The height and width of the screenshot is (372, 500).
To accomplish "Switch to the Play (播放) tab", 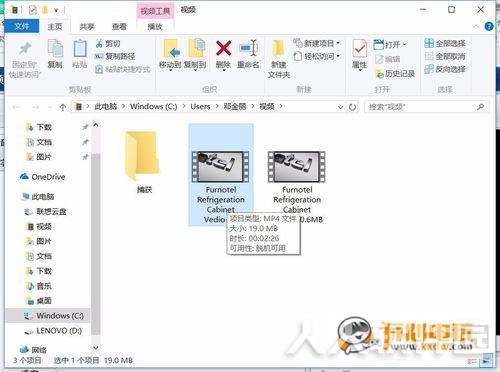I will [155, 26].
